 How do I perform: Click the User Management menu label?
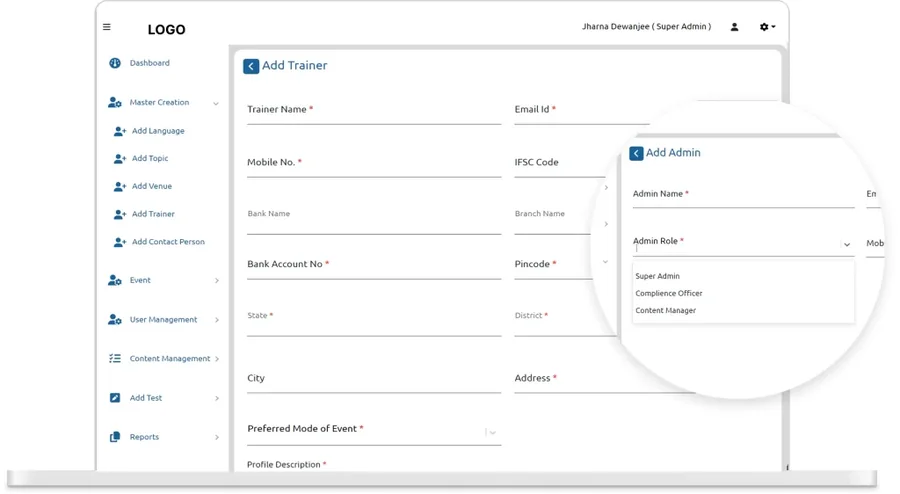[x=163, y=320]
